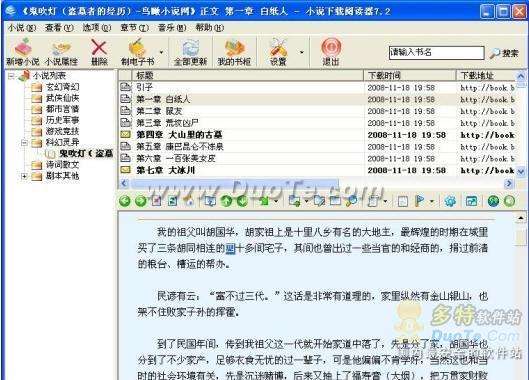Expand the 剧本其他 tree node
529x380 pixels.
(24, 176)
